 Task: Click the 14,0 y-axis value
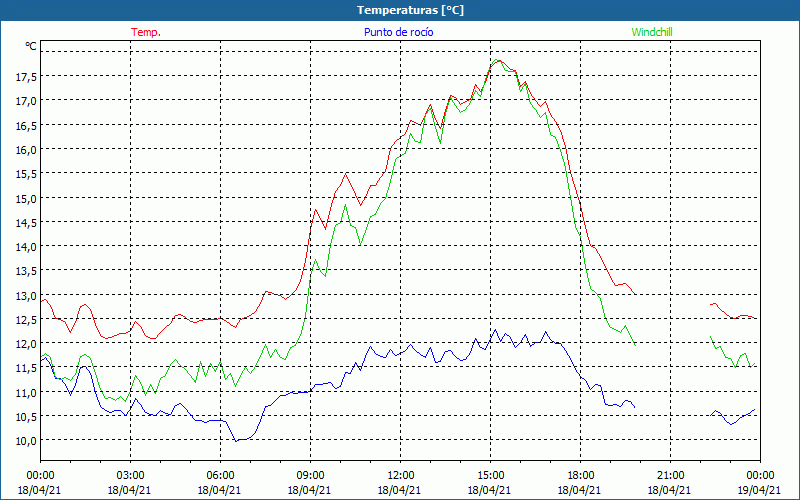(x=26, y=247)
